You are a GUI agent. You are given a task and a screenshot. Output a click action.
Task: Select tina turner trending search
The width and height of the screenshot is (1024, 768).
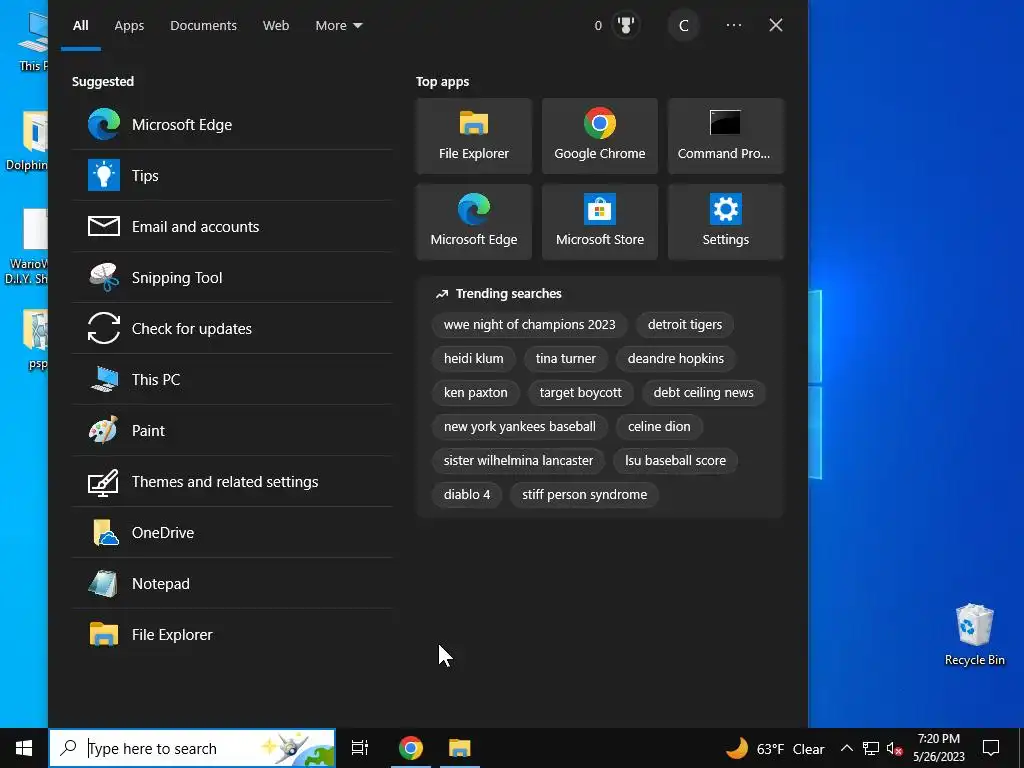566,359
